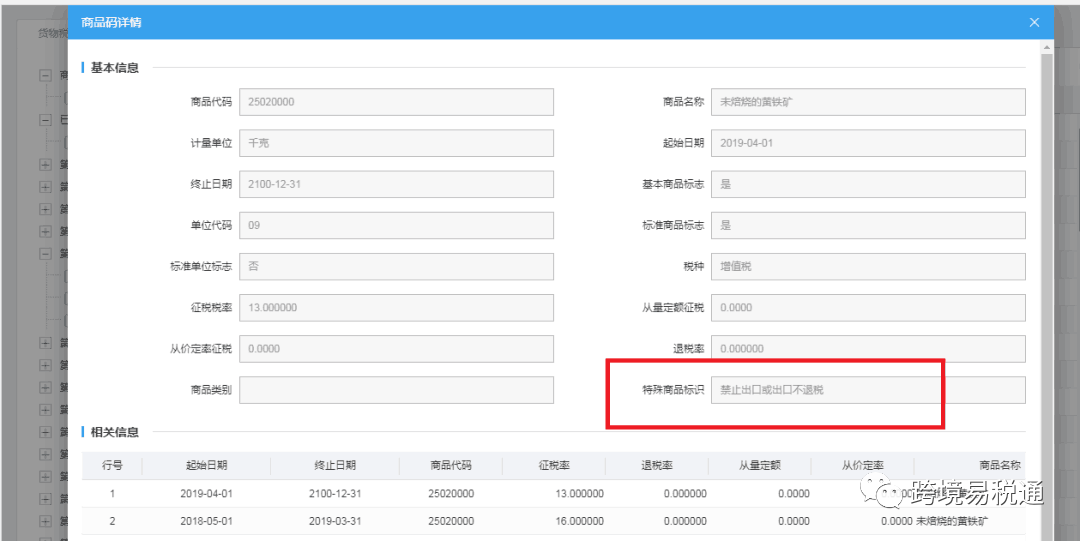
Task: Click the 25020000 cell in table row 2
Action: (x=450, y=521)
